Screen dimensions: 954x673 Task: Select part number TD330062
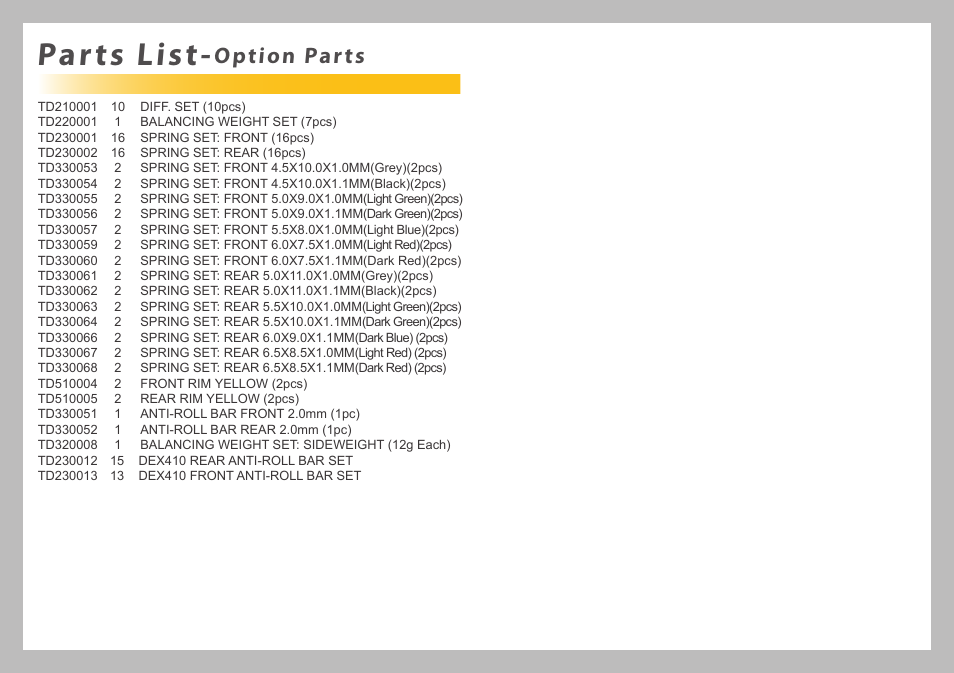point(68,291)
